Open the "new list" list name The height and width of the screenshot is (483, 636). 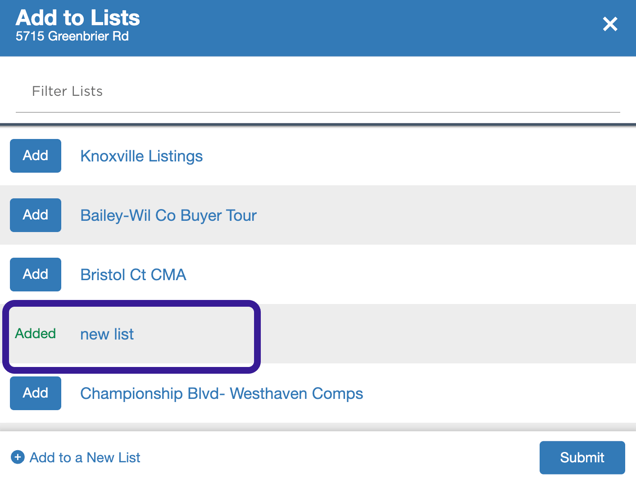tap(107, 334)
